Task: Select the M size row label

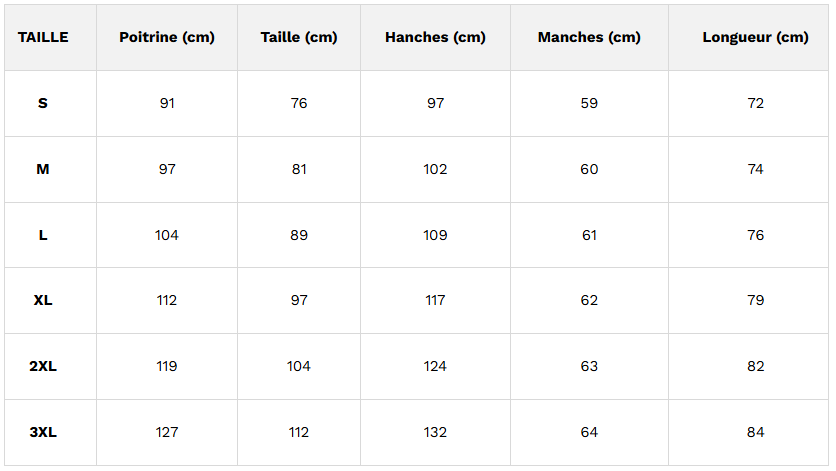Action: click(43, 169)
